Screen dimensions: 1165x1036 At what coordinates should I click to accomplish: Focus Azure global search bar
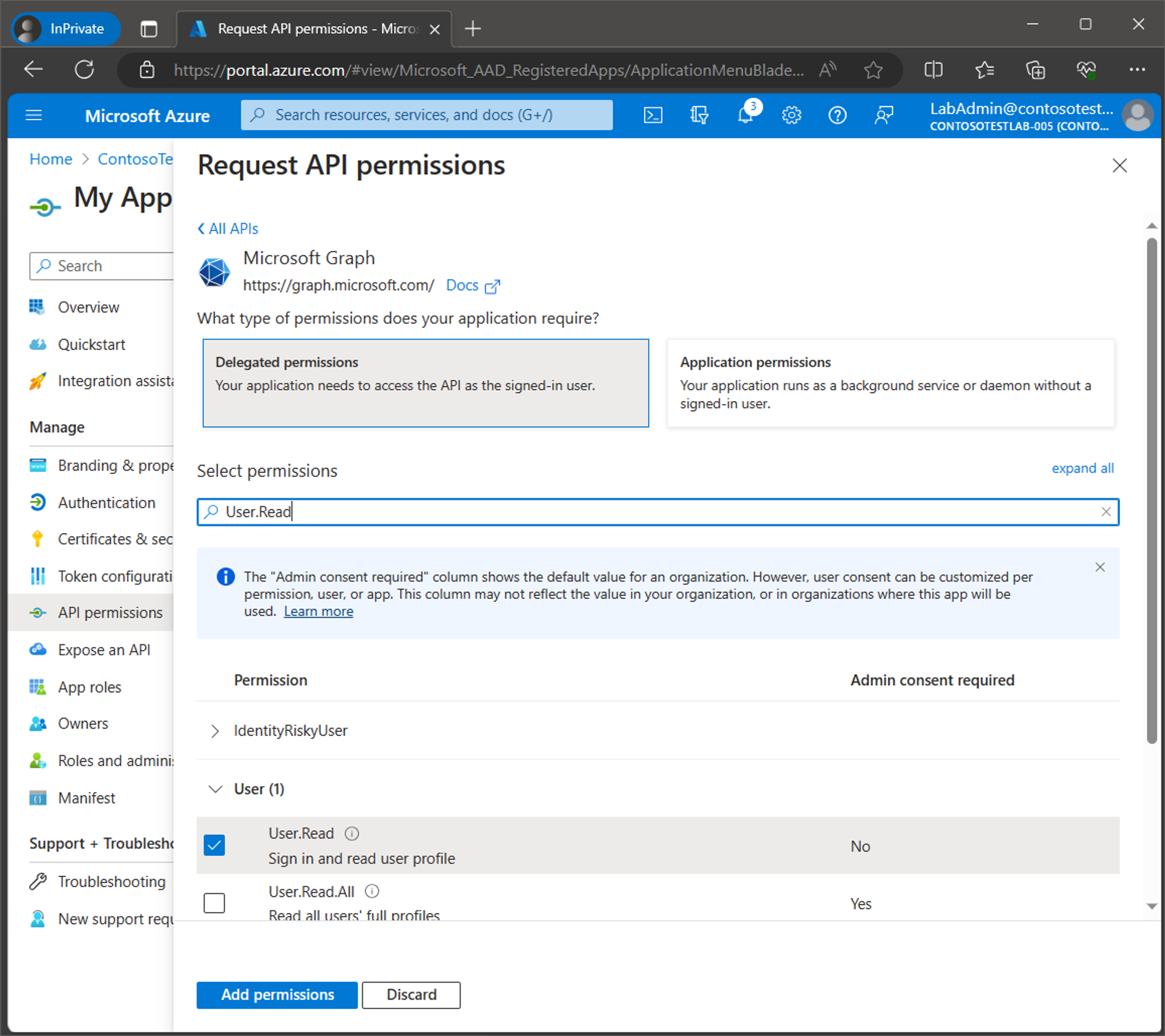pyautogui.click(x=426, y=116)
